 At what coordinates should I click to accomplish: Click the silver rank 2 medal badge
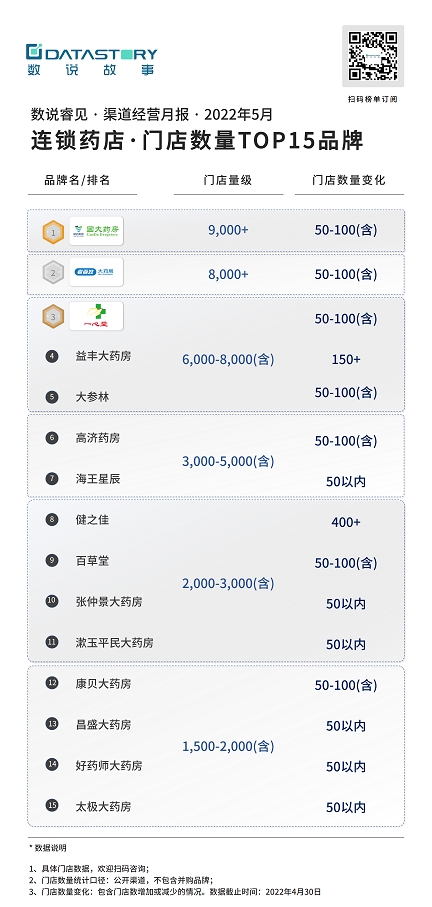(53, 274)
